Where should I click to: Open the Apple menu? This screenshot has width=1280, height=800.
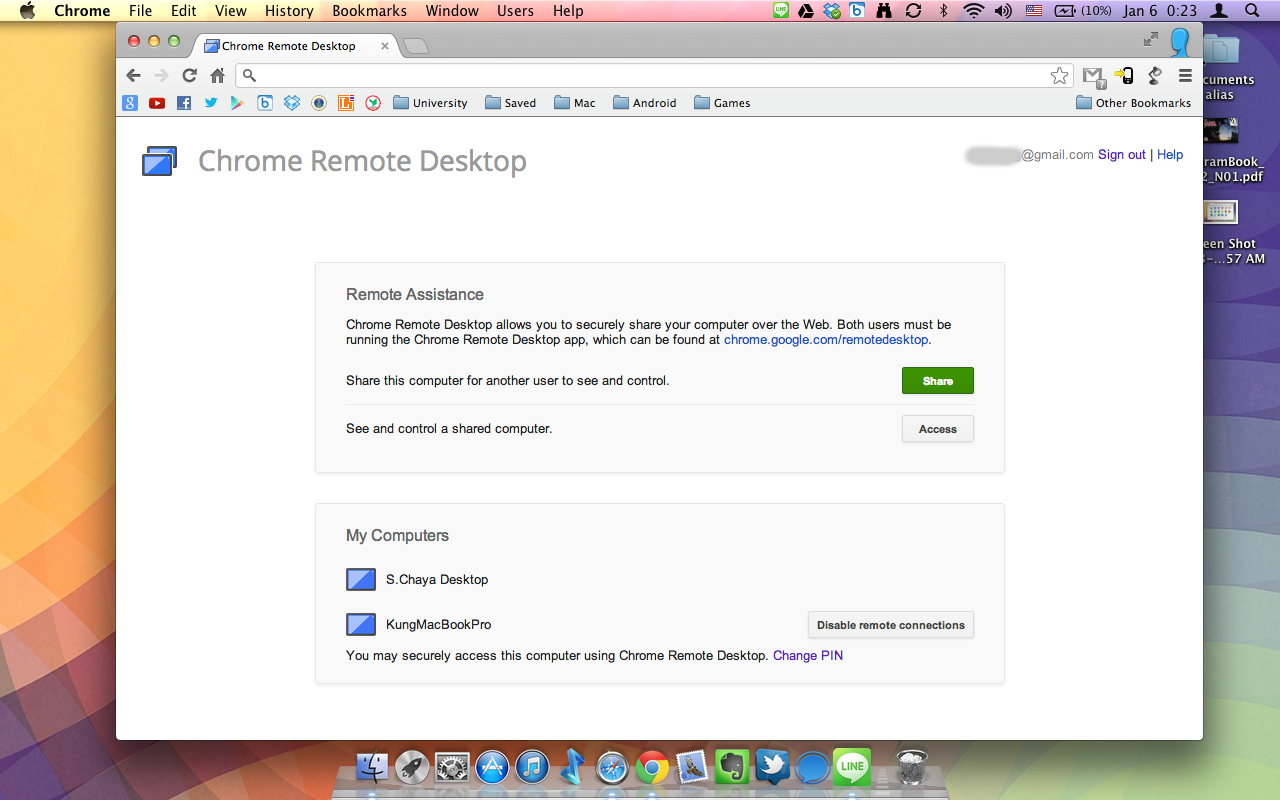point(27,11)
